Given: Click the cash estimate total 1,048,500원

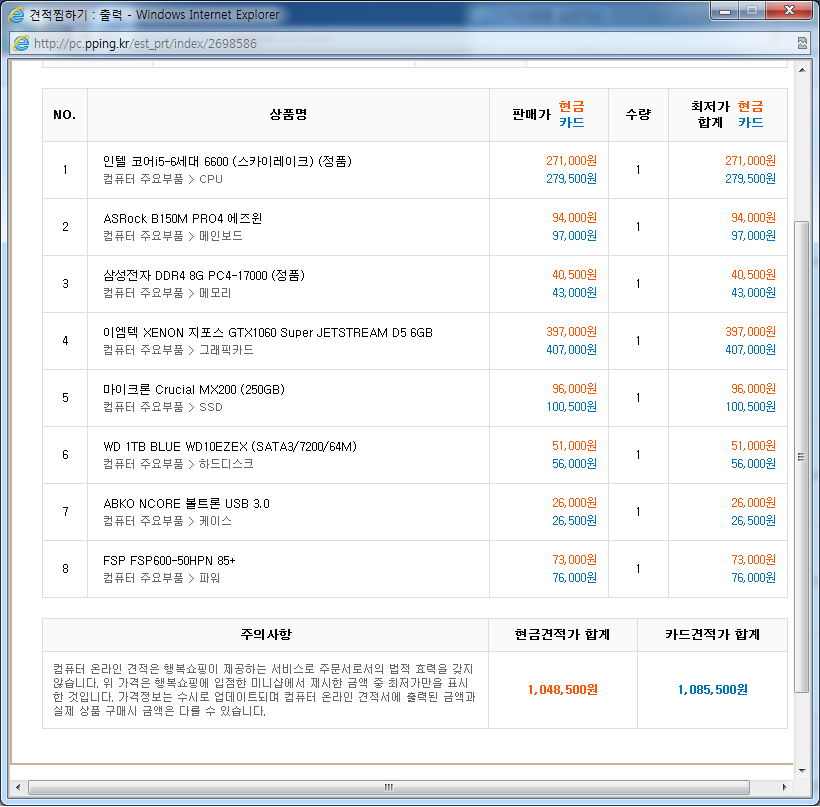Looking at the screenshot, I should click(563, 690).
